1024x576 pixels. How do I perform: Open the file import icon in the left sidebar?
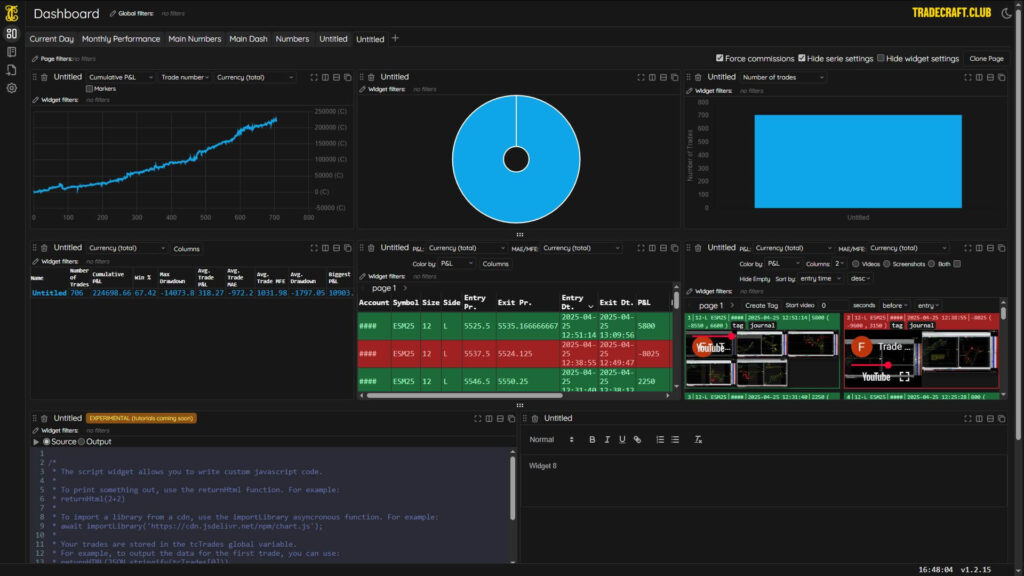12,70
